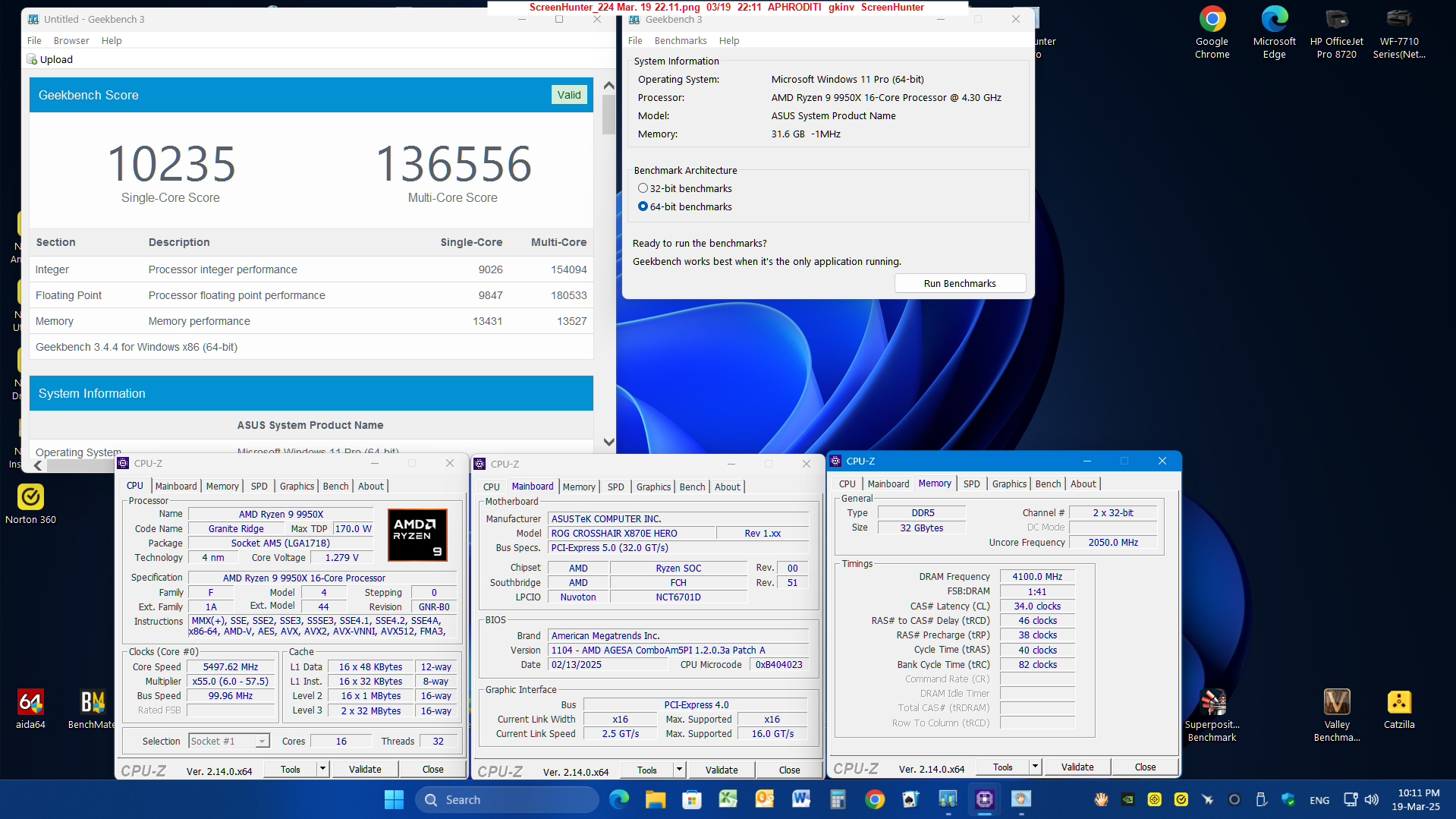Click Close button in Mainboard CPU-Z window

790,770
